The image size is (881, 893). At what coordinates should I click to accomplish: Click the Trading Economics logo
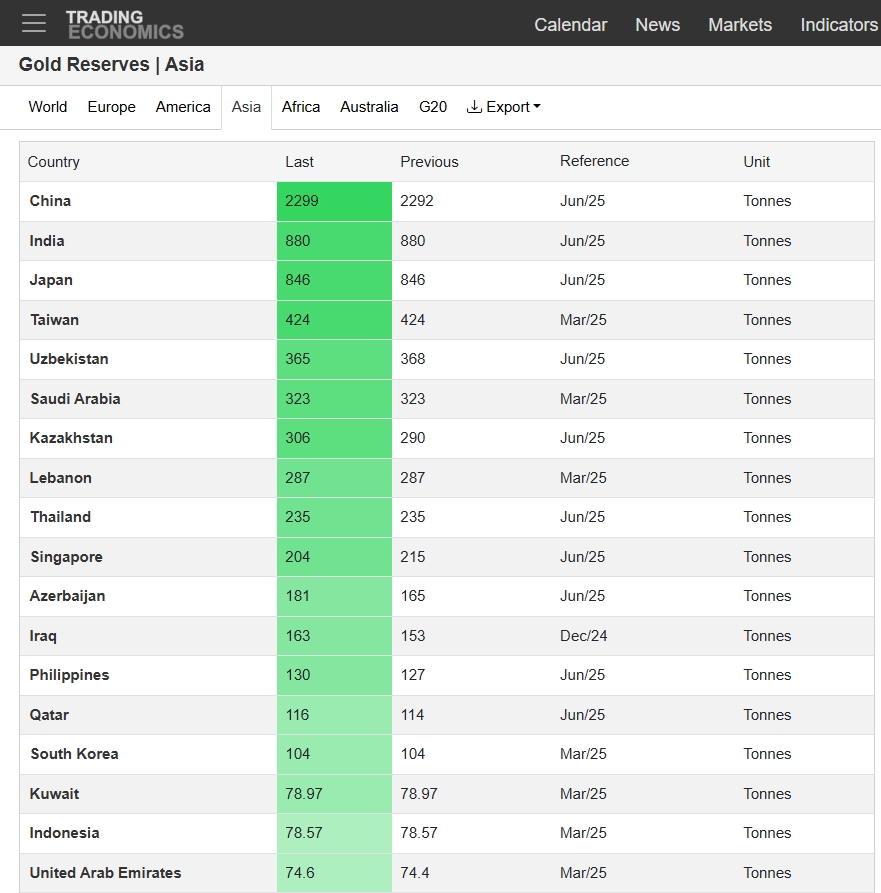[x=125, y=24]
